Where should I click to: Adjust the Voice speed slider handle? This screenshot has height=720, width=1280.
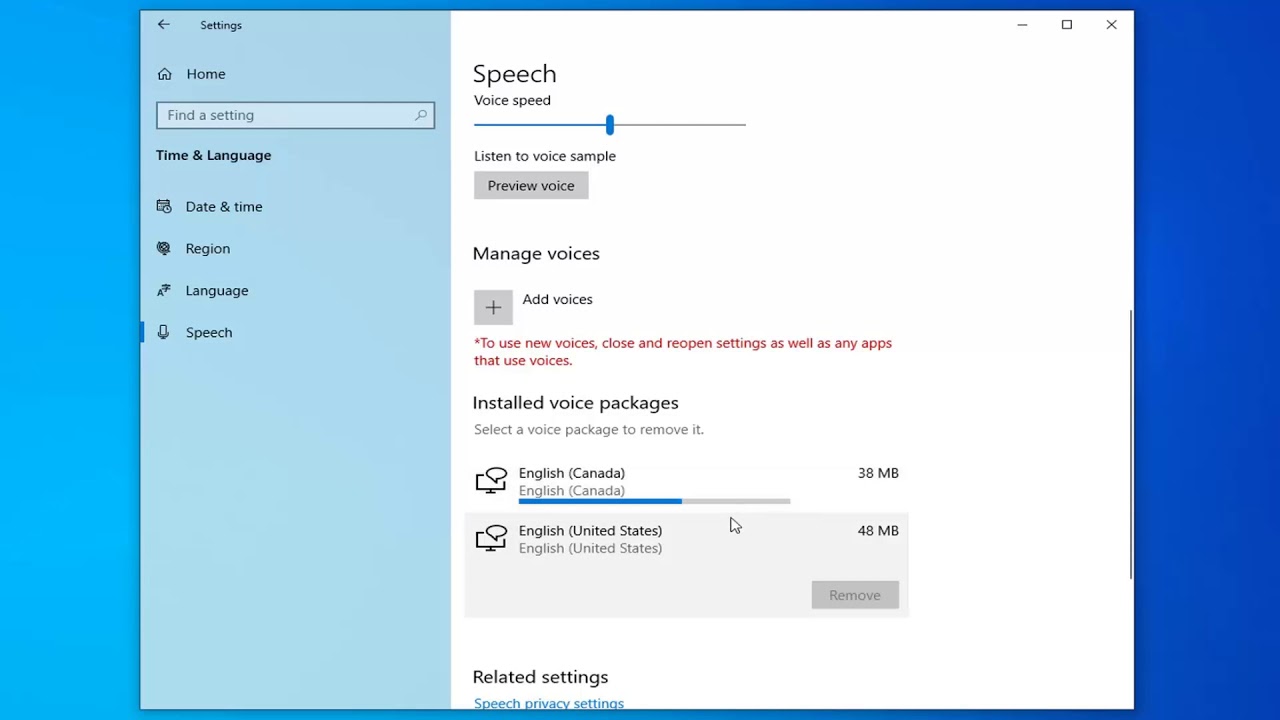(609, 125)
